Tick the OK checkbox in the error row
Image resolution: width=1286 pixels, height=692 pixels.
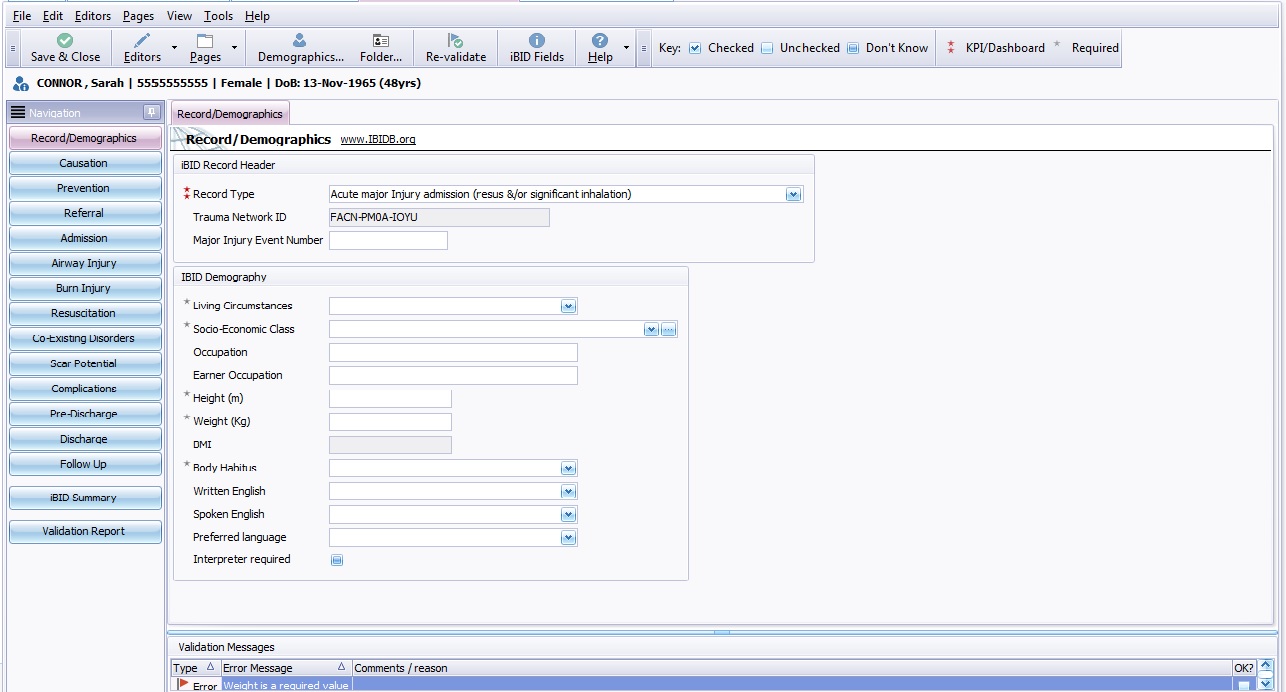click(1243, 686)
